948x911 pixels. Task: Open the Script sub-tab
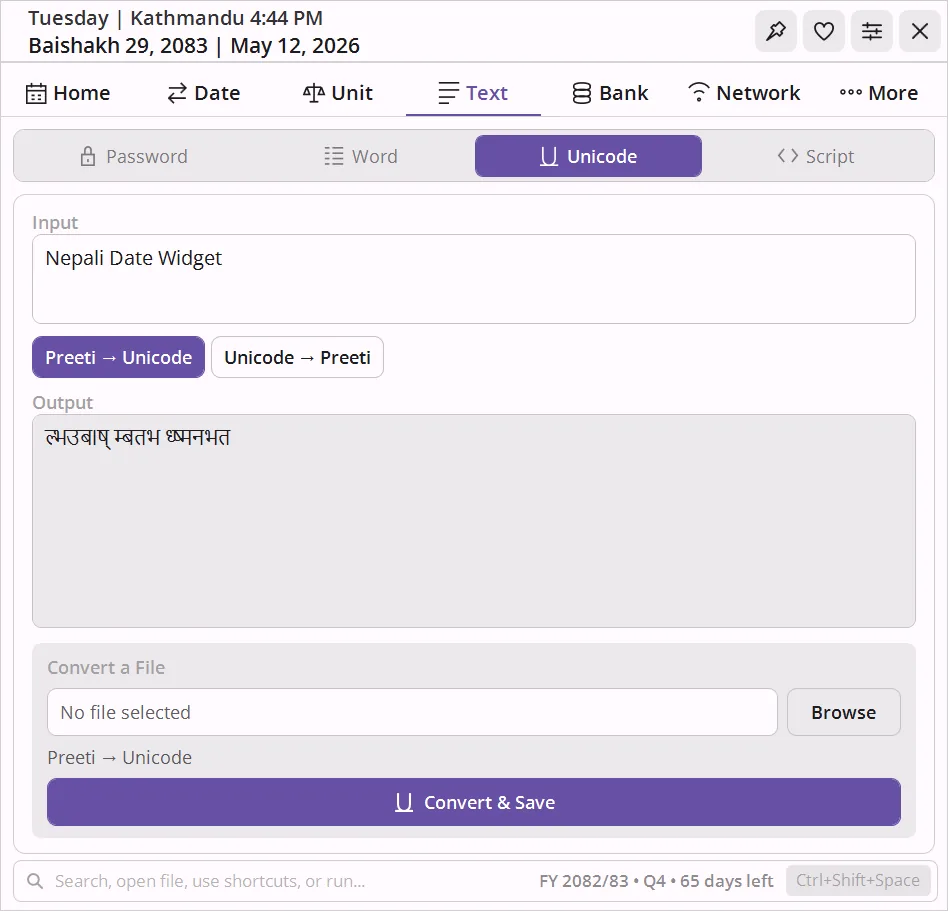pyautogui.click(x=816, y=157)
